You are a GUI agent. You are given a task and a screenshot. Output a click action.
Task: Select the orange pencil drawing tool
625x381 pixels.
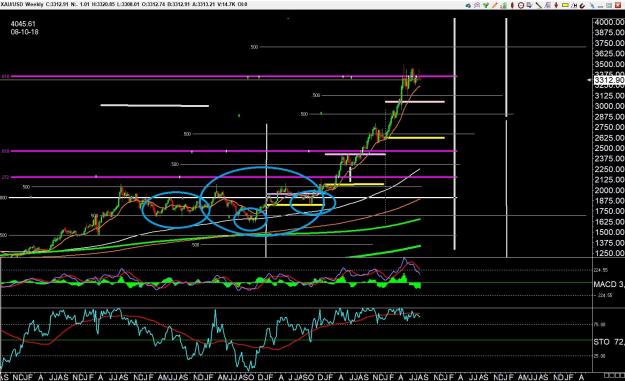(x=495, y=5)
